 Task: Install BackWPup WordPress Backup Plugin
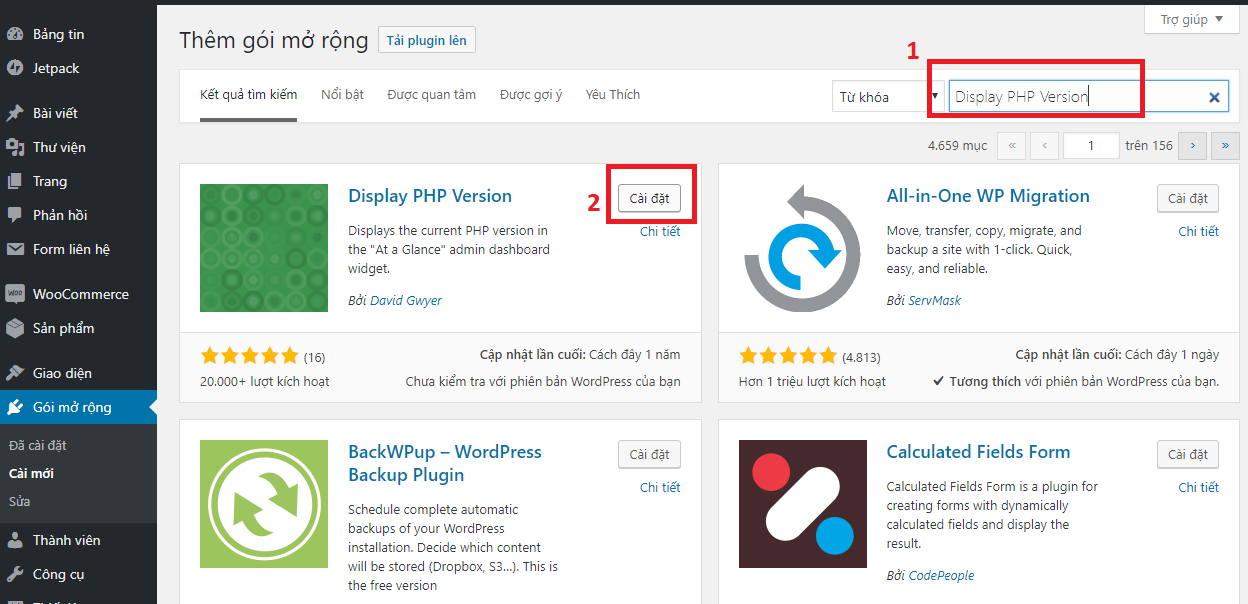tap(649, 454)
